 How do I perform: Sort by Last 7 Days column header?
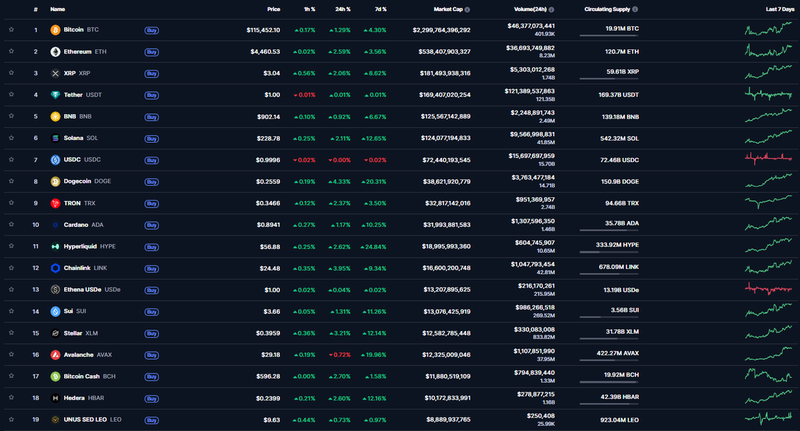(x=780, y=9)
